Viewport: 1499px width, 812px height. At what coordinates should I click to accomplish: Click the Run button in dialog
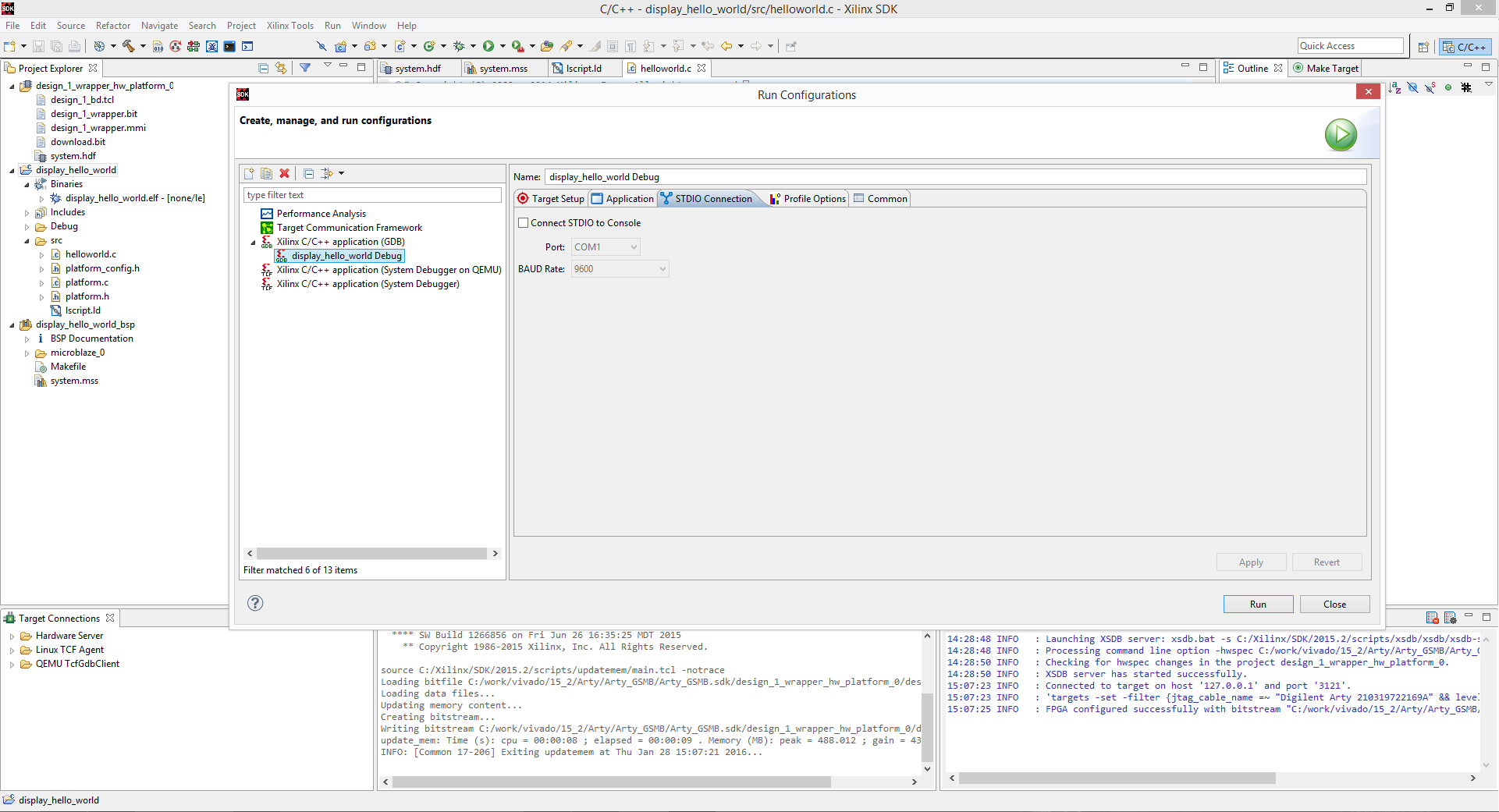(1258, 605)
